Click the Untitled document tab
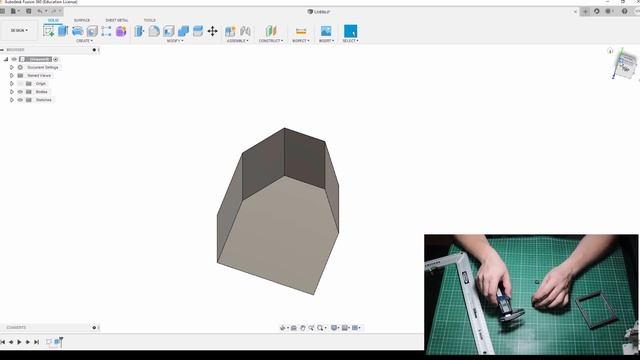Image resolution: width=640 pixels, height=360 pixels. click(318, 12)
